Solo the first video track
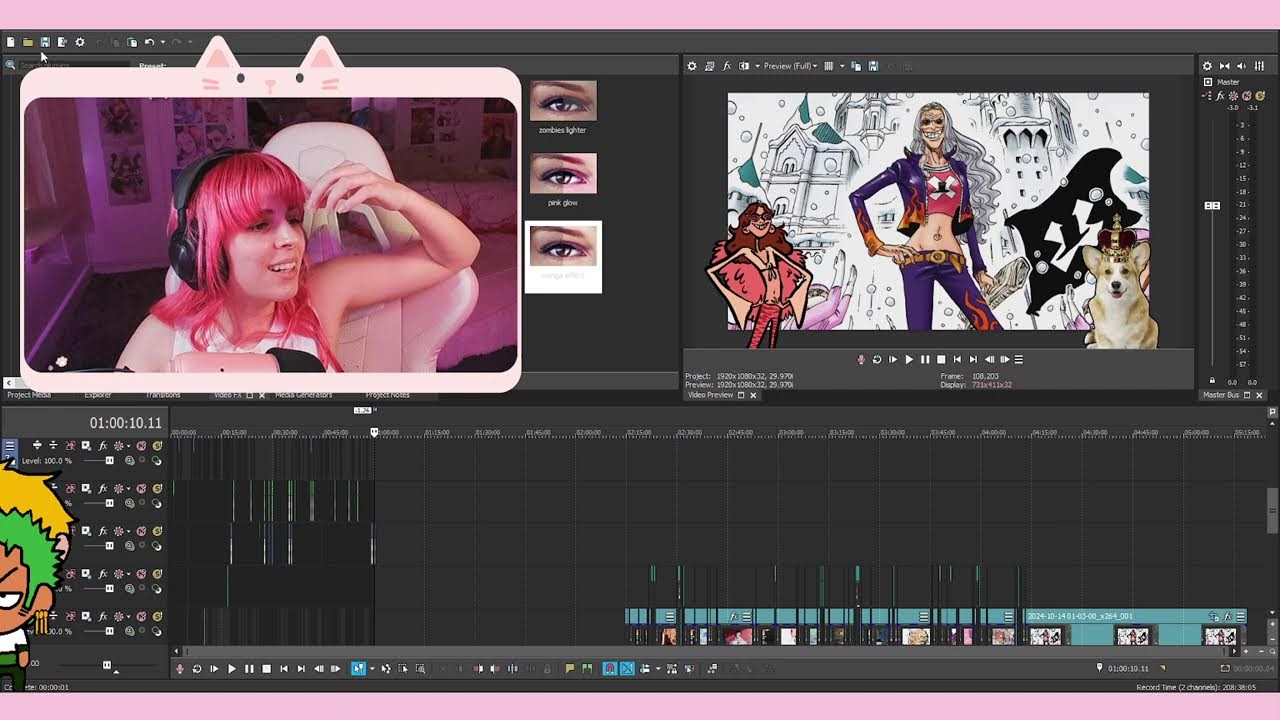The image size is (1280, 720). (x=157, y=445)
